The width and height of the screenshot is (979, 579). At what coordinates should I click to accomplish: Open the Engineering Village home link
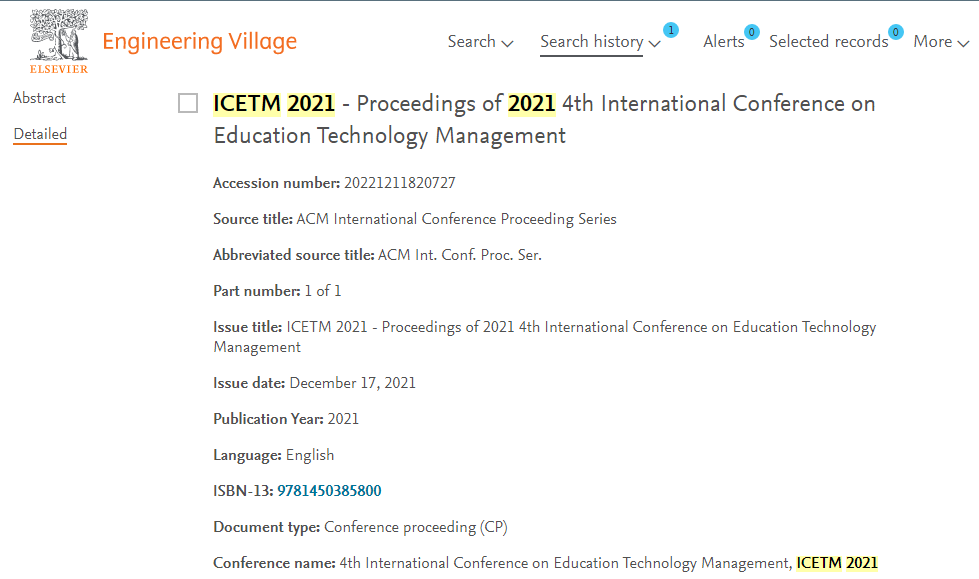[x=199, y=41]
